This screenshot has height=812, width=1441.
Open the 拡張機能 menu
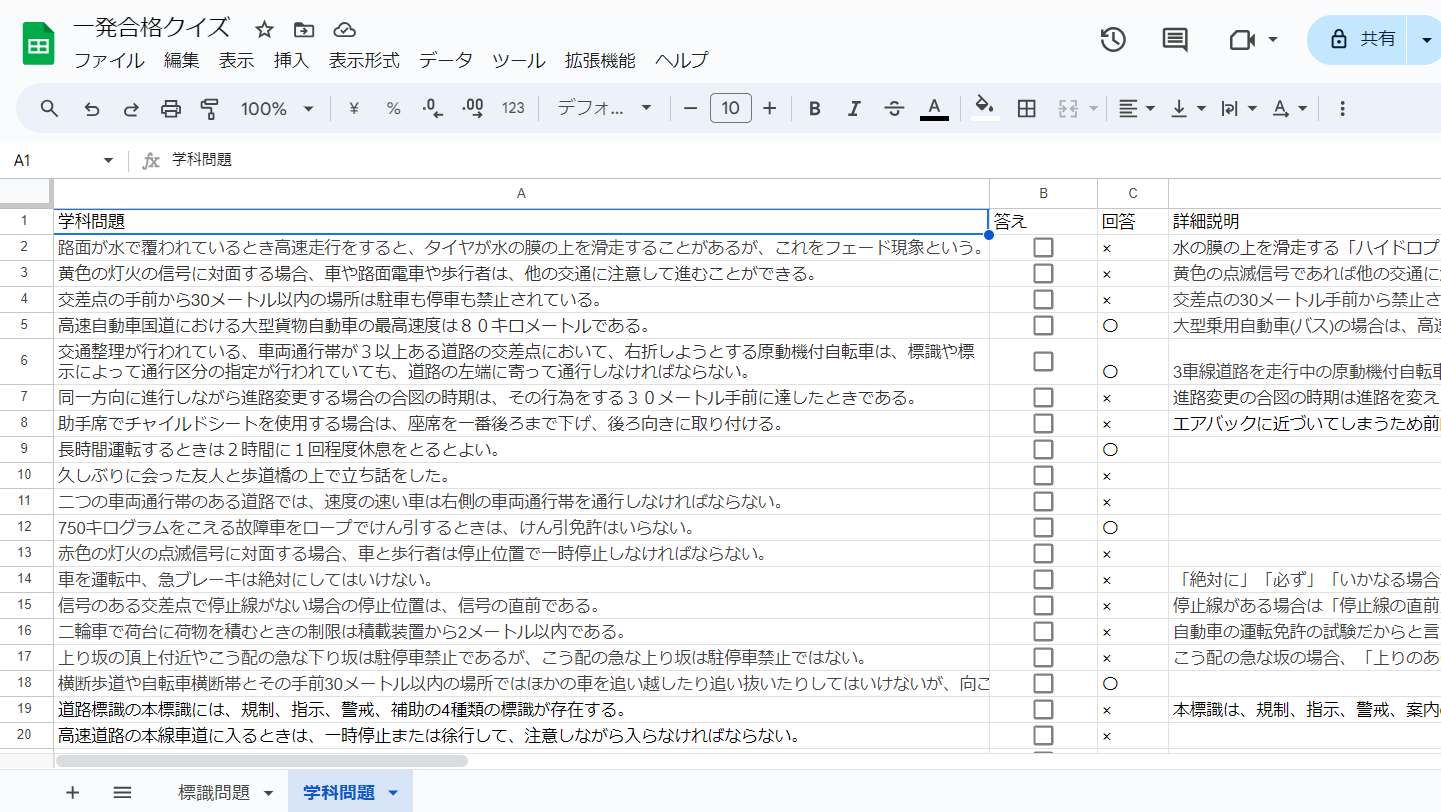click(600, 60)
